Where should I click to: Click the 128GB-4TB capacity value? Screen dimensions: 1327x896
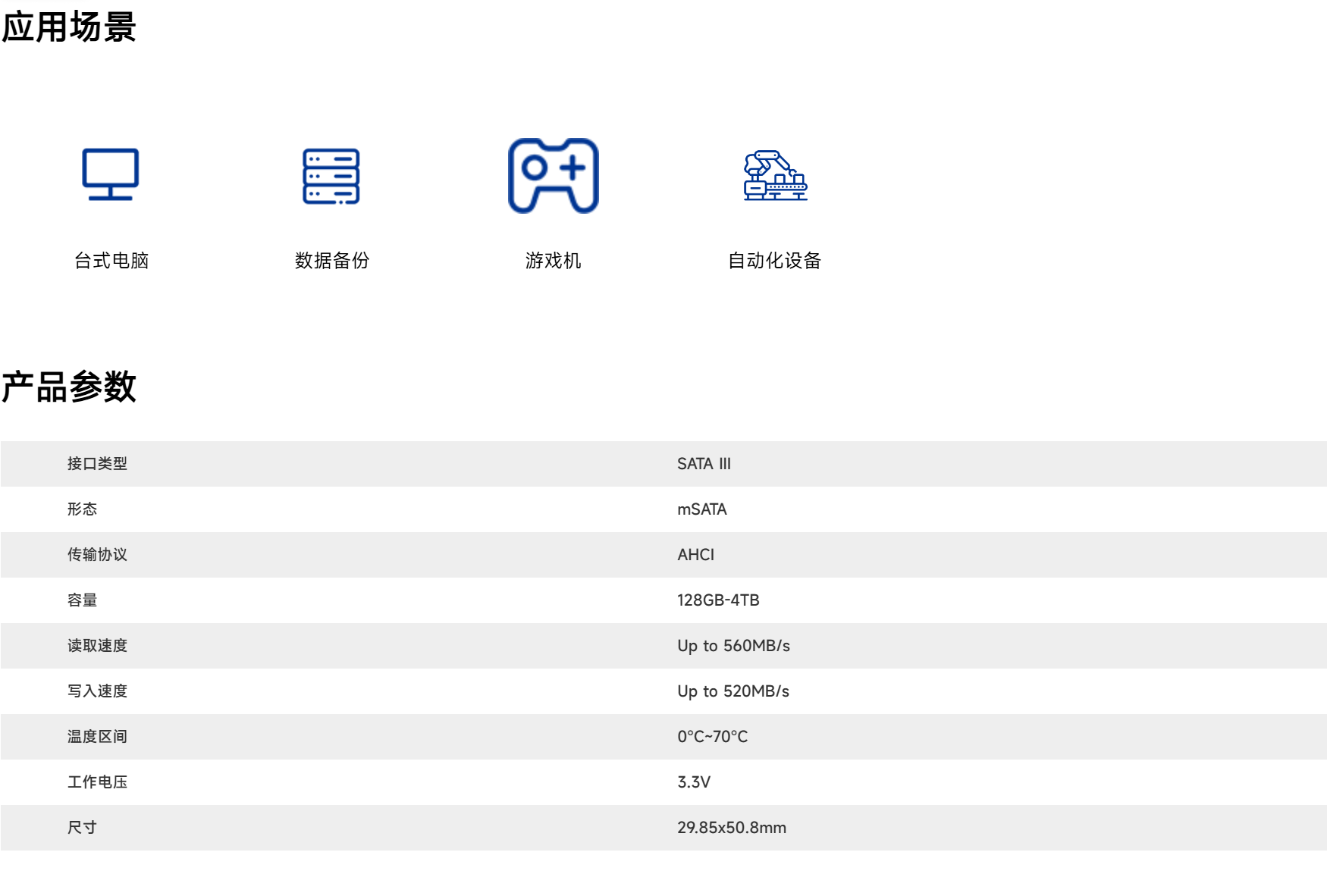point(718,600)
